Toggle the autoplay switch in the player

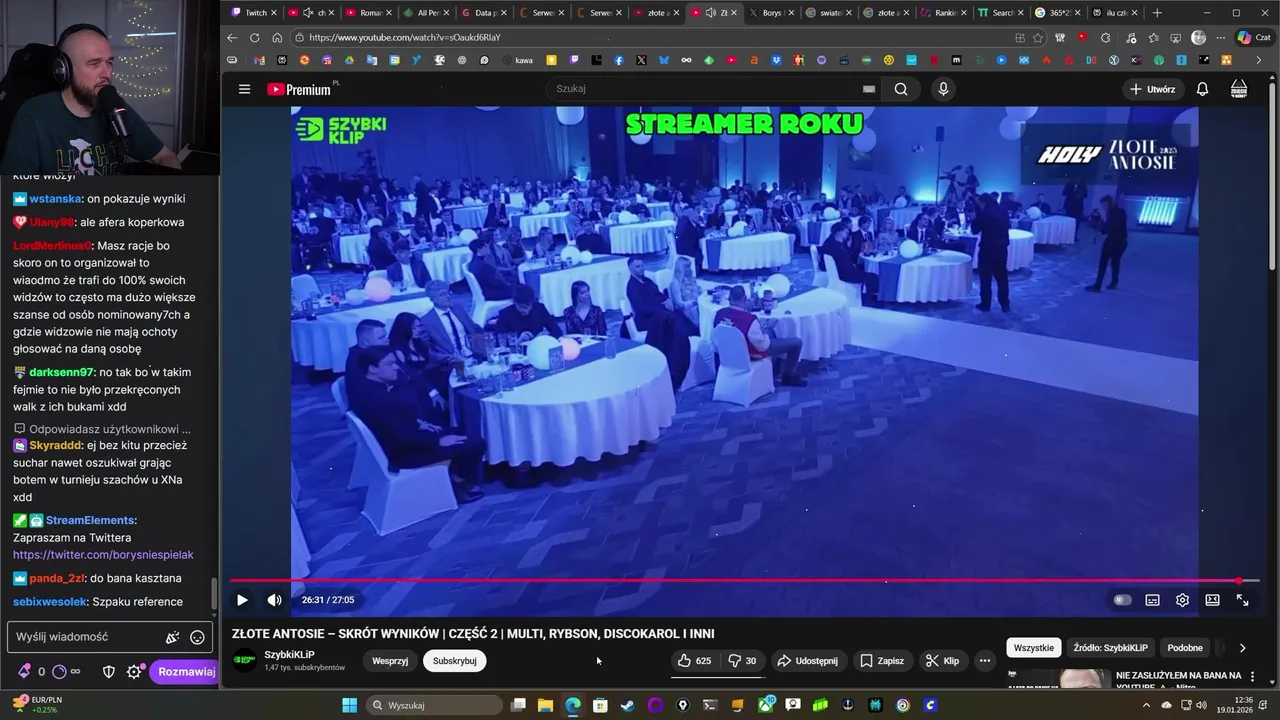[1123, 600]
